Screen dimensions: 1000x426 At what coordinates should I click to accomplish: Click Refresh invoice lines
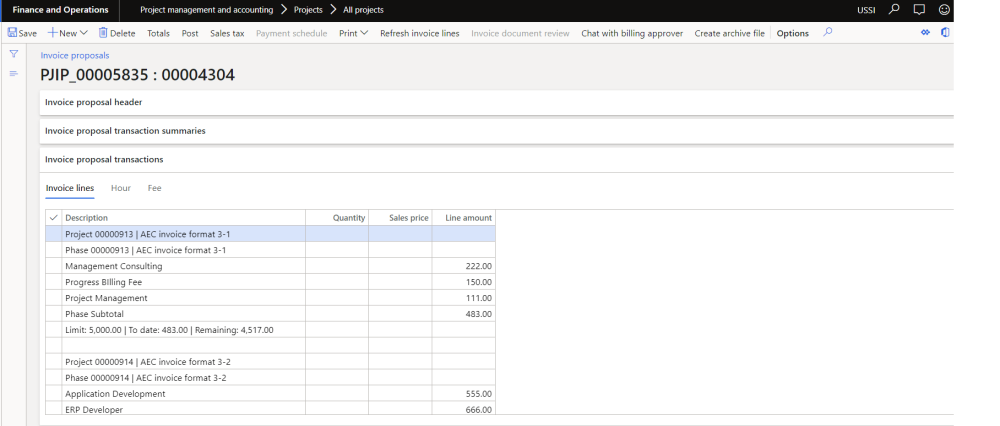420,33
